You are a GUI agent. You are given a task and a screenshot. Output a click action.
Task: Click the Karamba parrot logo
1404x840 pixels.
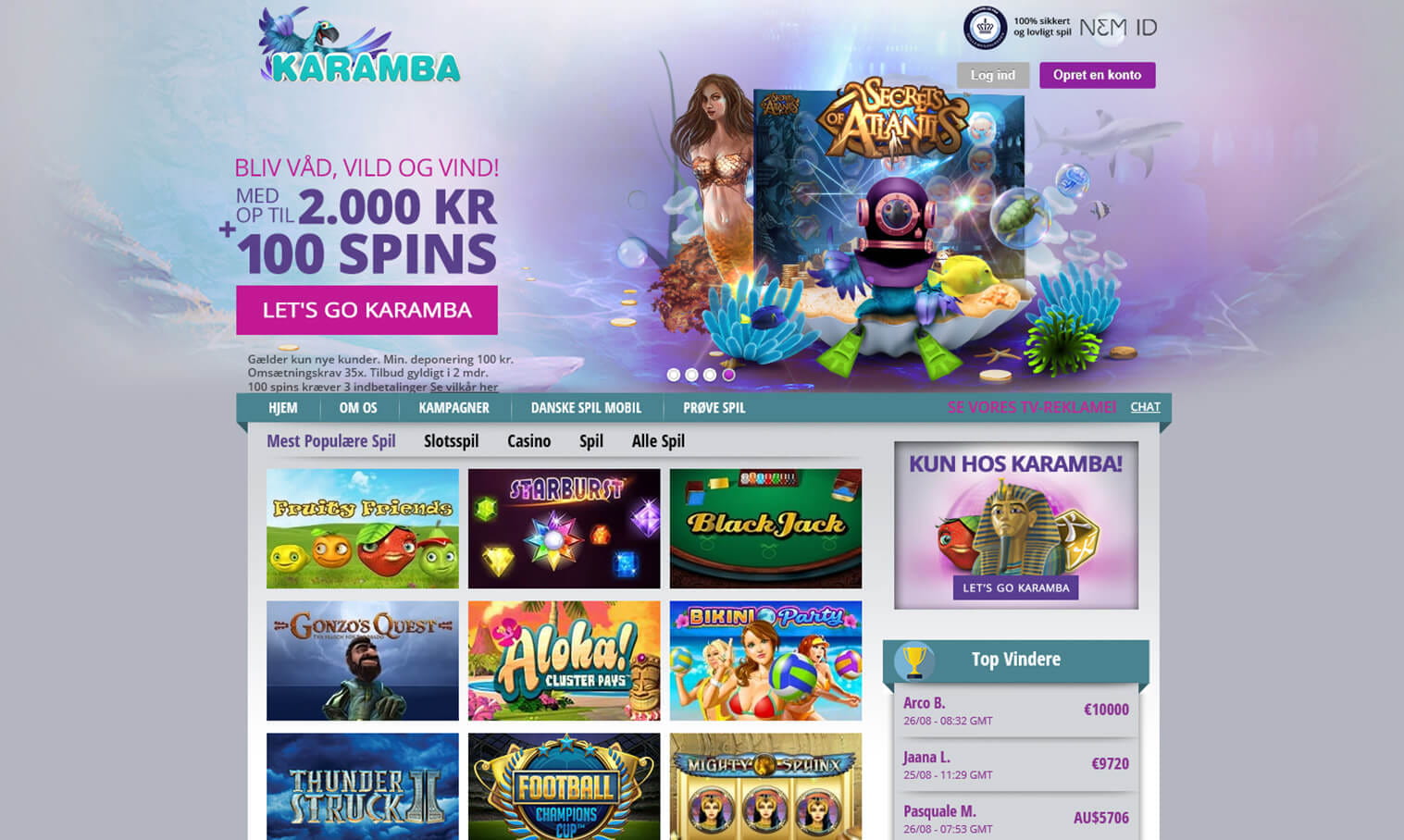point(359,46)
